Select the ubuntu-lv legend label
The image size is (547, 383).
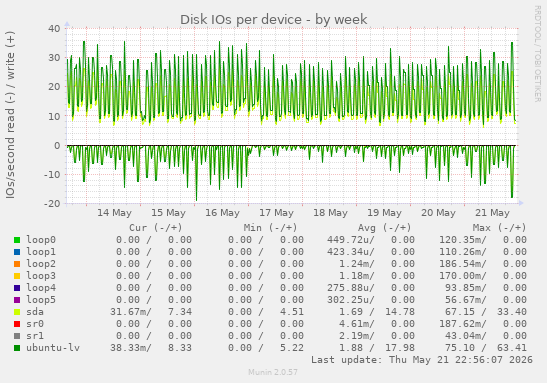53,348
